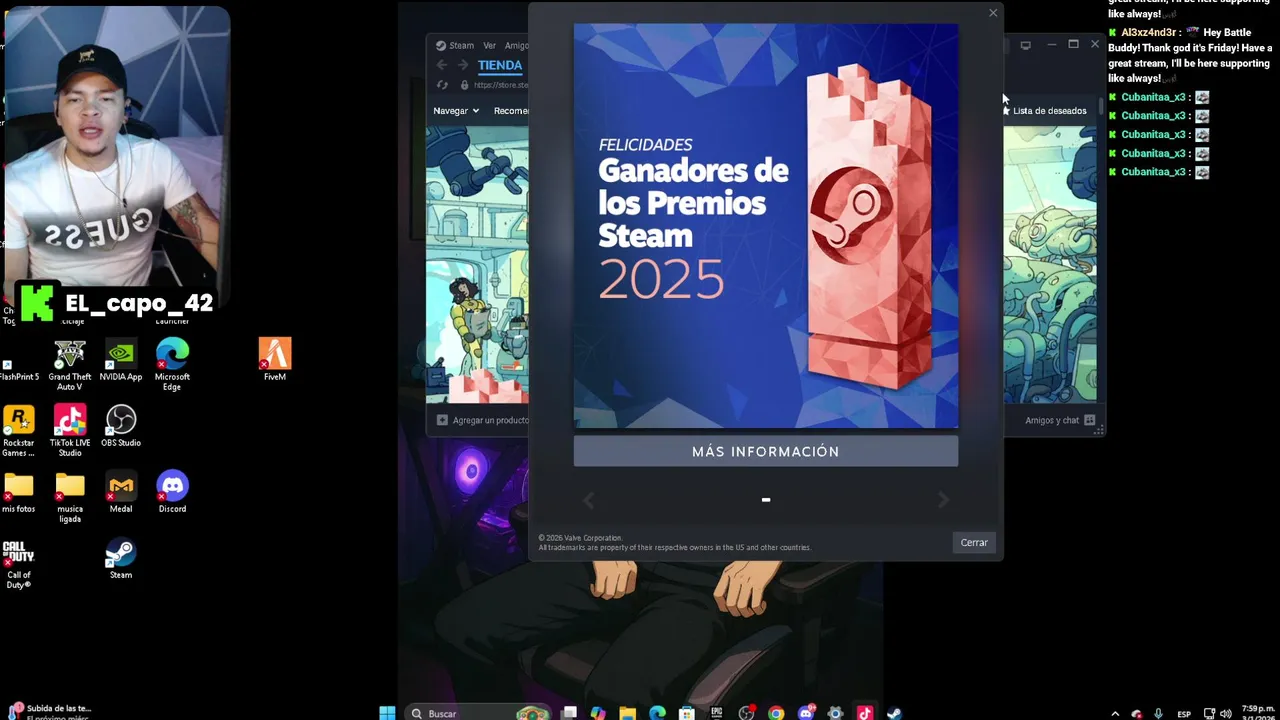This screenshot has width=1280, height=720.
Task: Open Steam desktop shortcut
Action: (121, 558)
